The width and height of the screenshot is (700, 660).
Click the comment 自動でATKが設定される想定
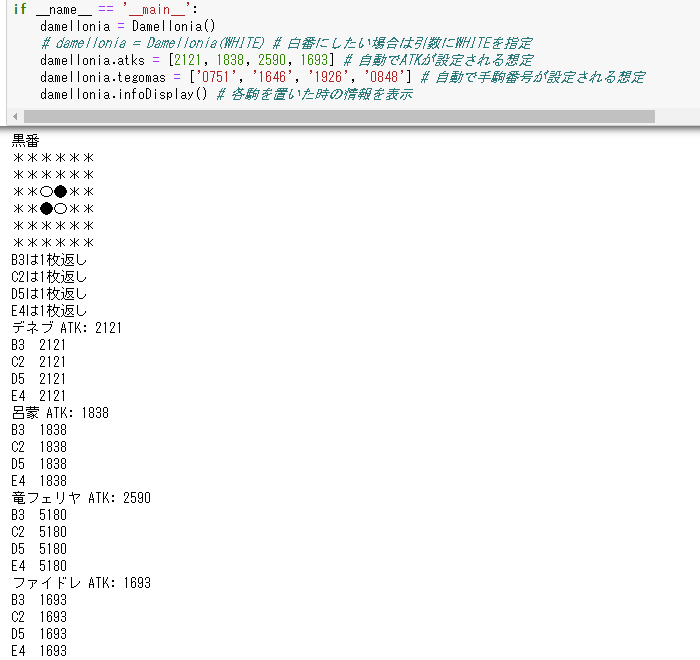pos(439,60)
